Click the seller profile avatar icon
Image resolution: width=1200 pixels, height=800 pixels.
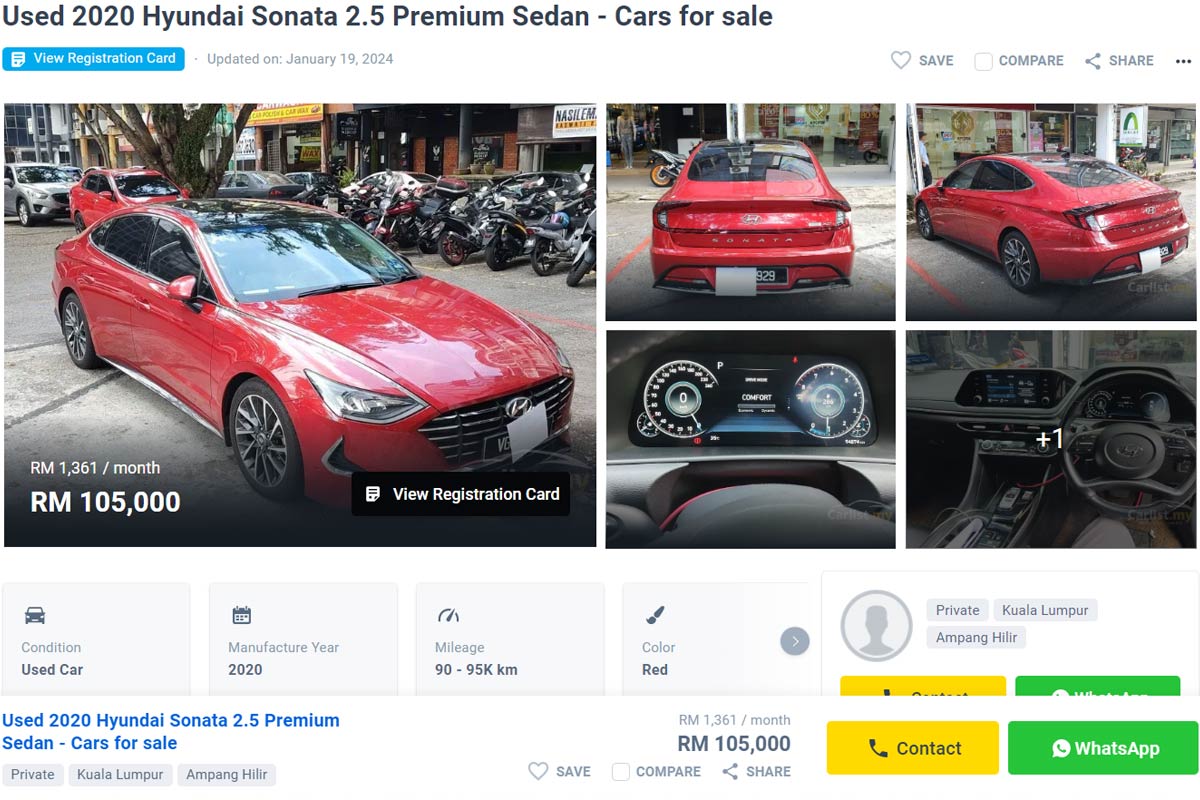(876, 626)
